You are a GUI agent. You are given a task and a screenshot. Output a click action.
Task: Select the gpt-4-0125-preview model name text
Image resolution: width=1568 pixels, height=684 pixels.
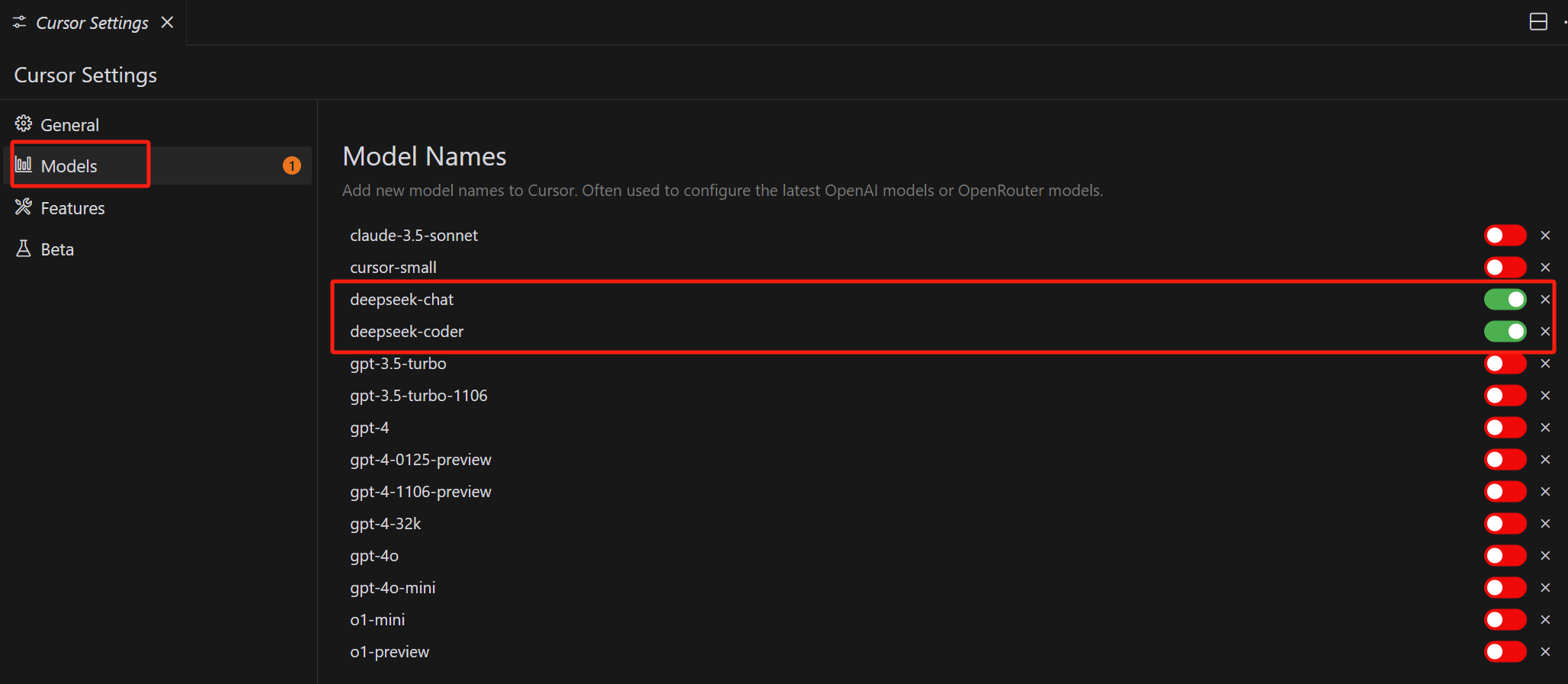click(x=421, y=460)
